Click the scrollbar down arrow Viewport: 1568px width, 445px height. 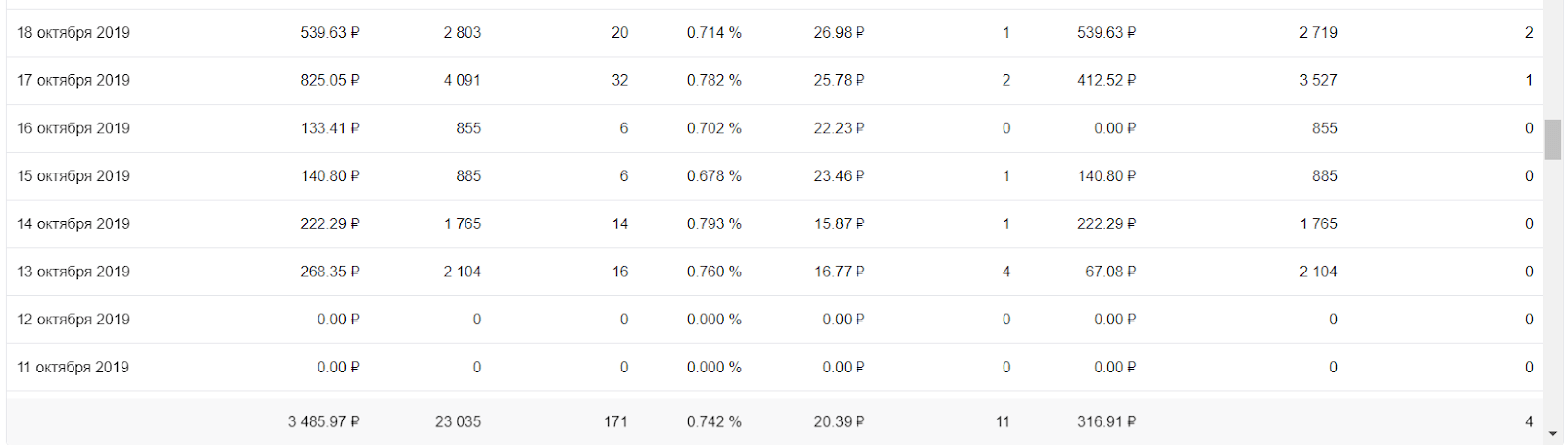(1553, 434)
